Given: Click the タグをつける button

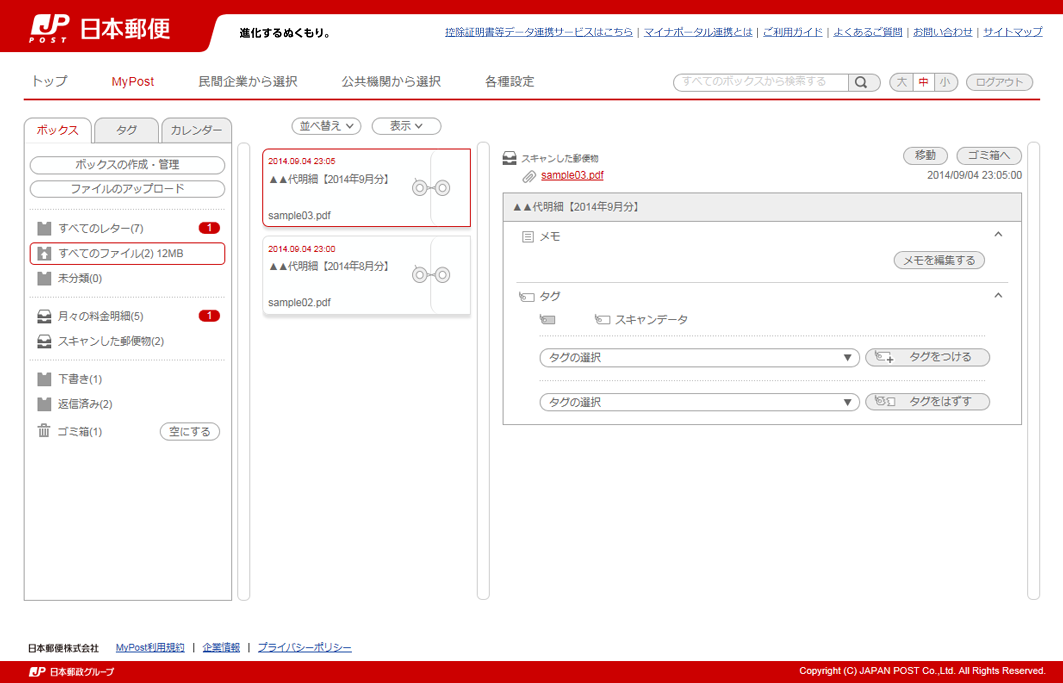Looking at the screenshot, I should point(927,357).
